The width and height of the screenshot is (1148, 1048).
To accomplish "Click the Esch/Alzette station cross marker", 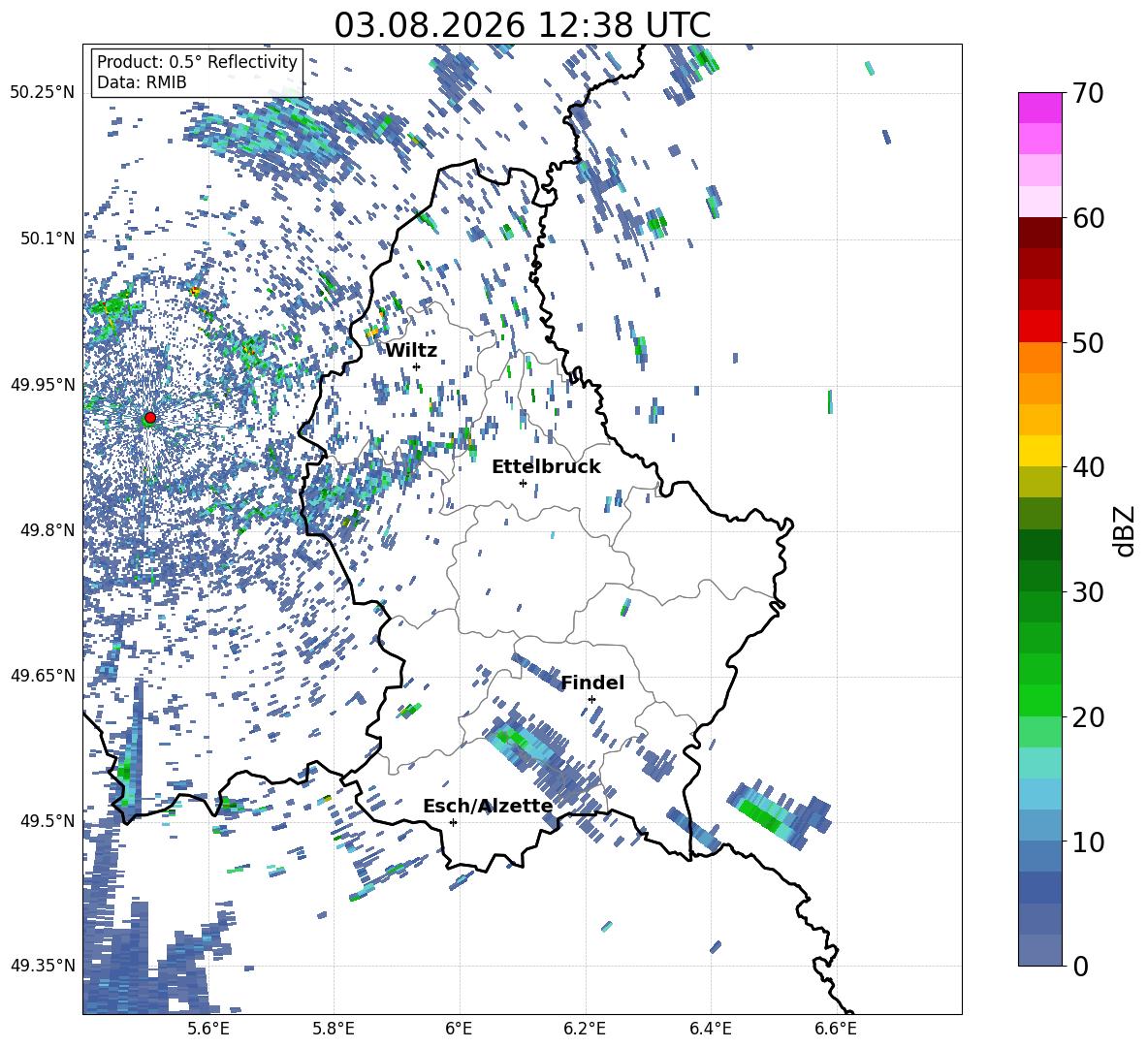I will coord(453,822).
